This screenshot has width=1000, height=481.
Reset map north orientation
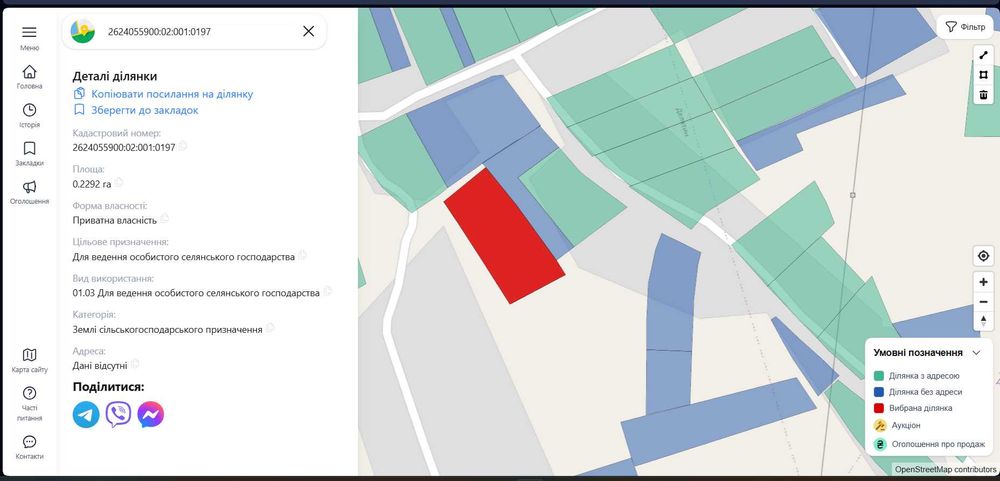pos(983,320)
